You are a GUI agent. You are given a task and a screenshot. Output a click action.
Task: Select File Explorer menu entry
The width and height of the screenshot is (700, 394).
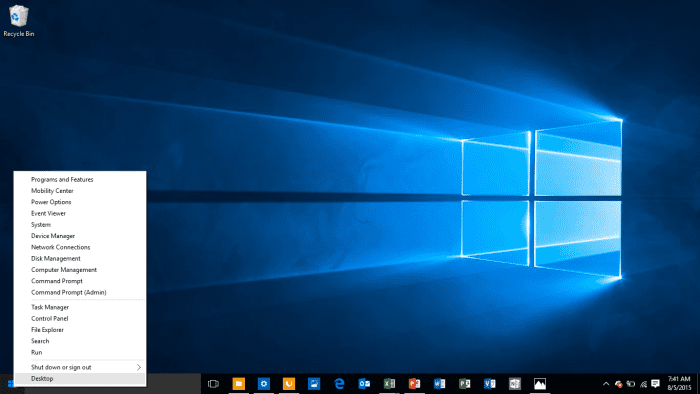coord(80,330)
